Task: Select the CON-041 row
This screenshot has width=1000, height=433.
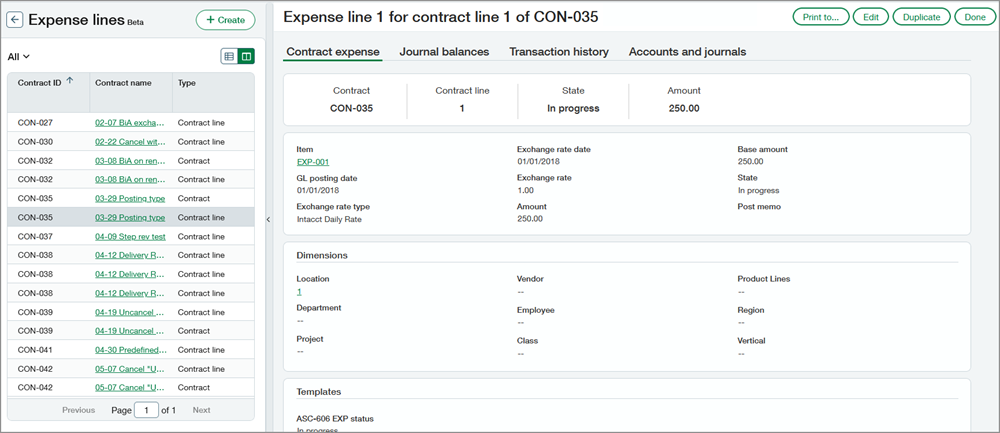Action: click(131, 350)
